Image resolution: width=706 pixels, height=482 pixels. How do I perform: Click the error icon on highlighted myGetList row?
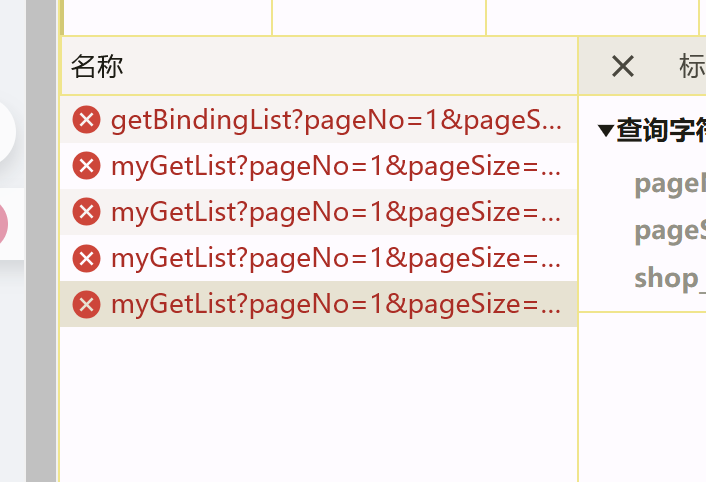point(87,304)
